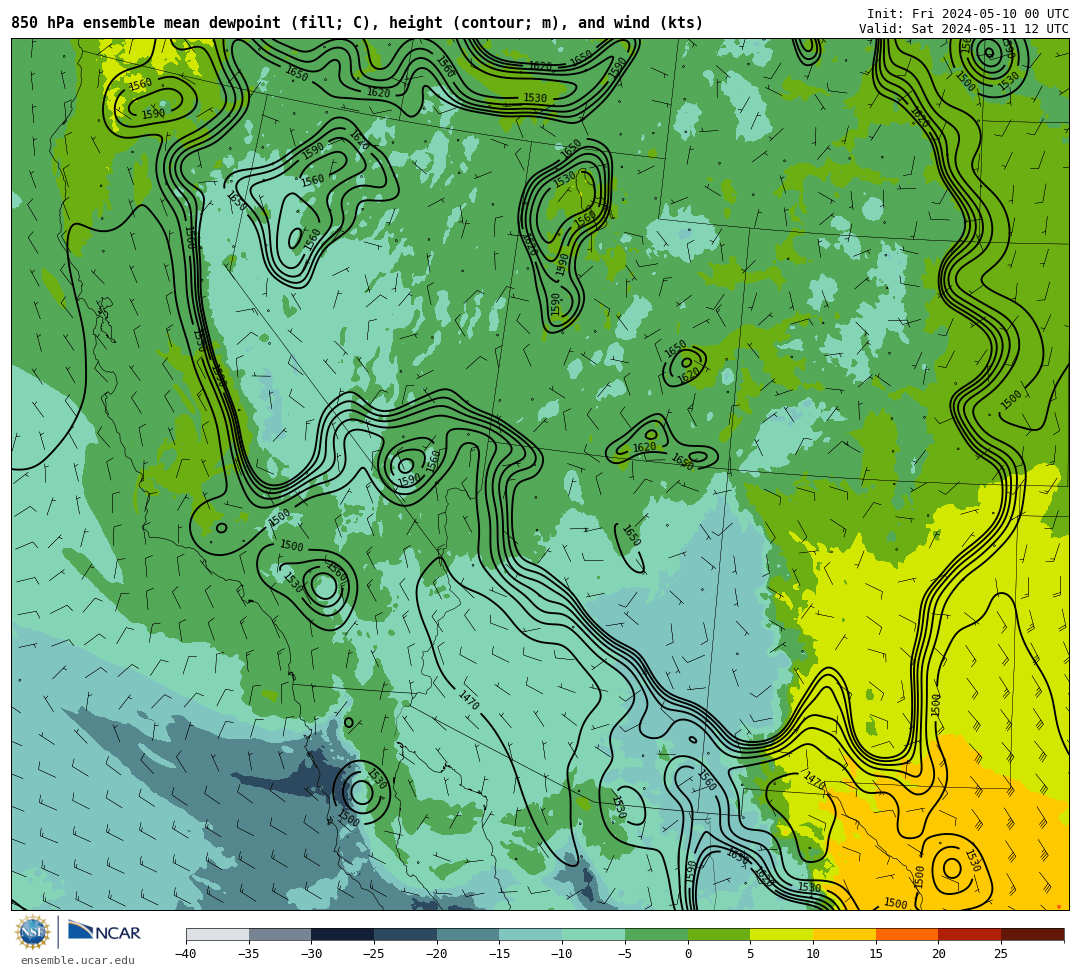Click the NCAR logo
This screenshot has height=973, width=1080.
coord(104,932)
